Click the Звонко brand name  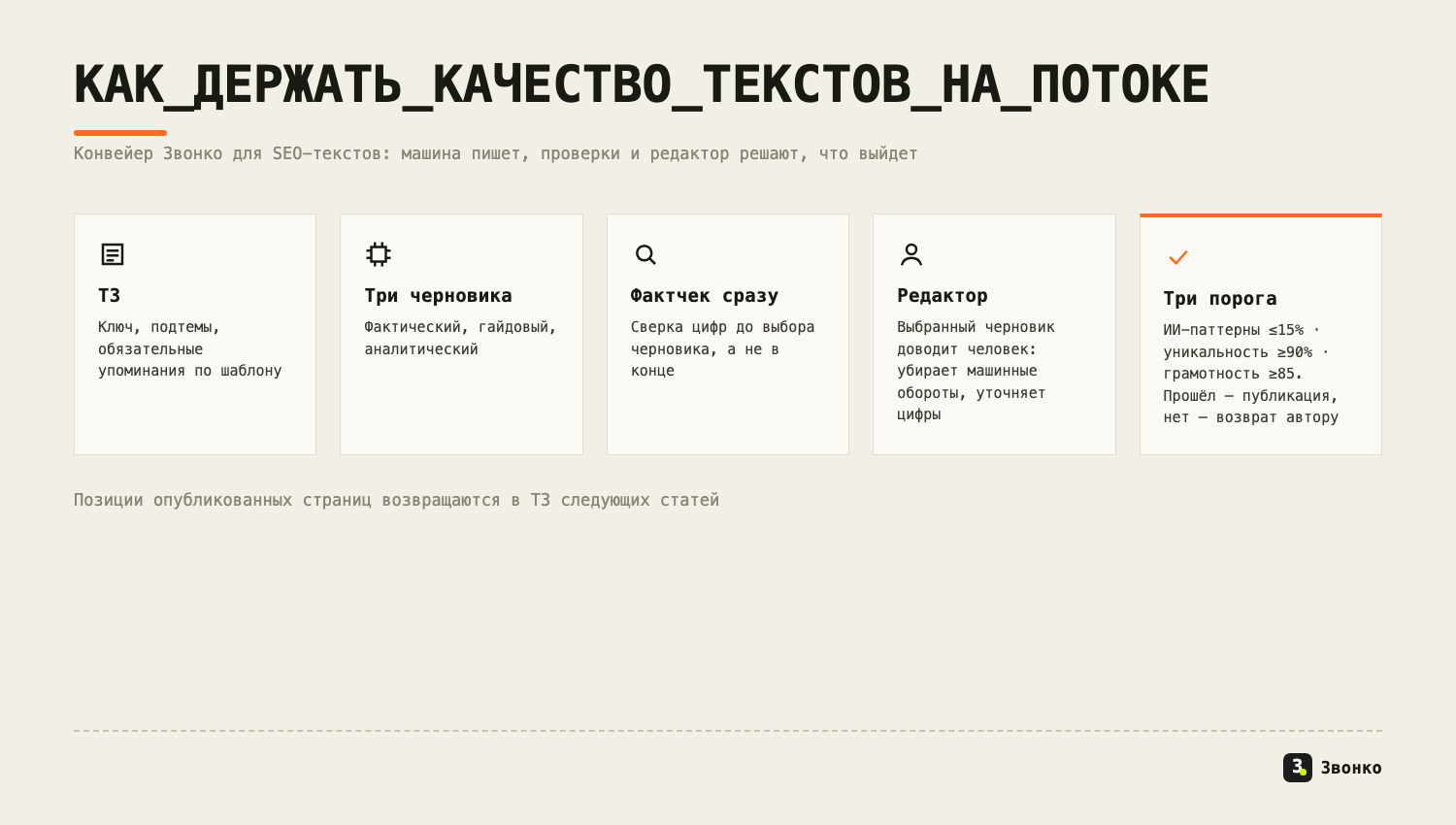[x=1351, y=768]
